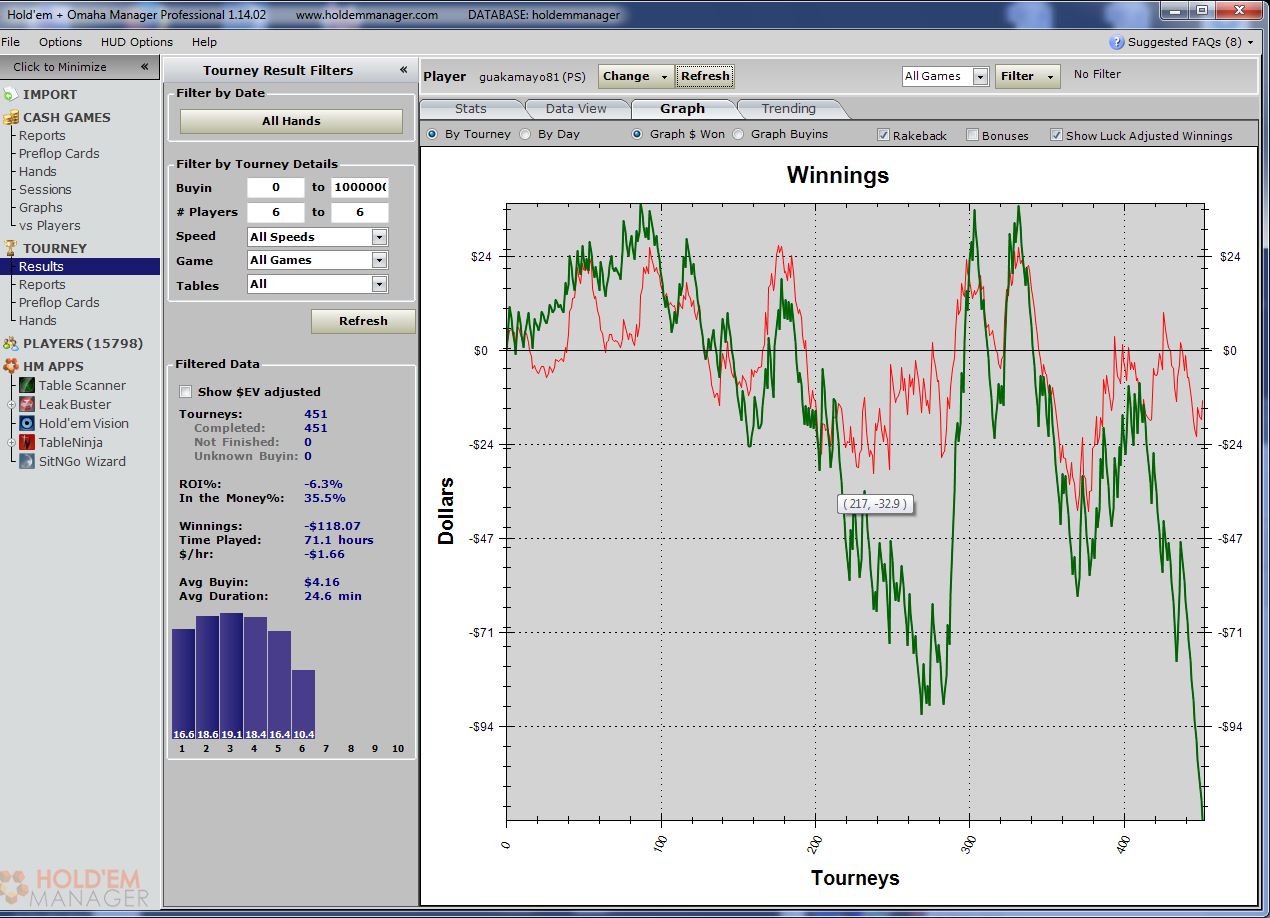Image resolution: width=1270 pixels, height=918 pixels.
Task: Click the CASH GAMES section icon
Action: pyautogui.click(x=11, y=117)
